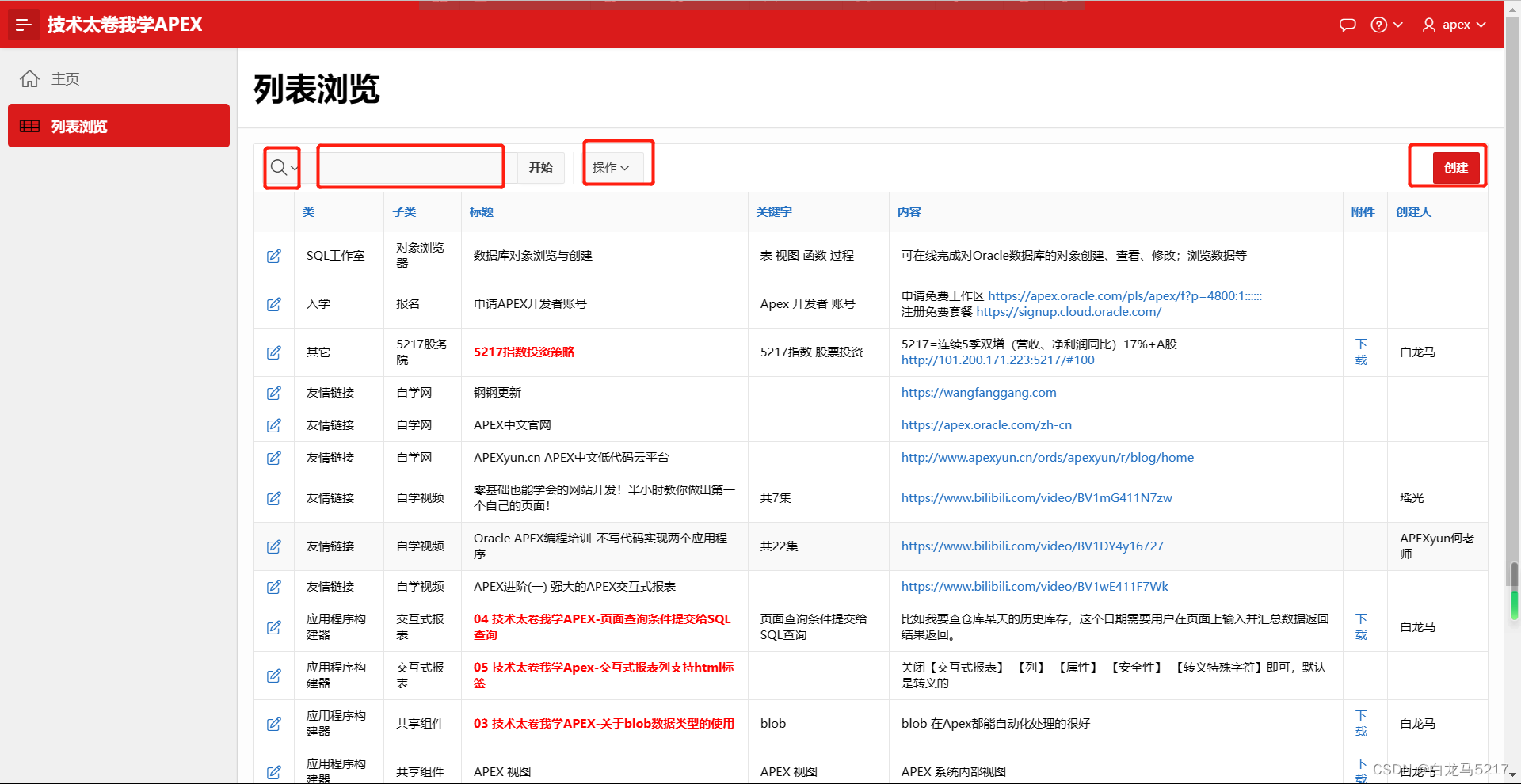Open the help menu dropdown
The height and width of the screenshot is (784, 1521).
coord(1386,25)
